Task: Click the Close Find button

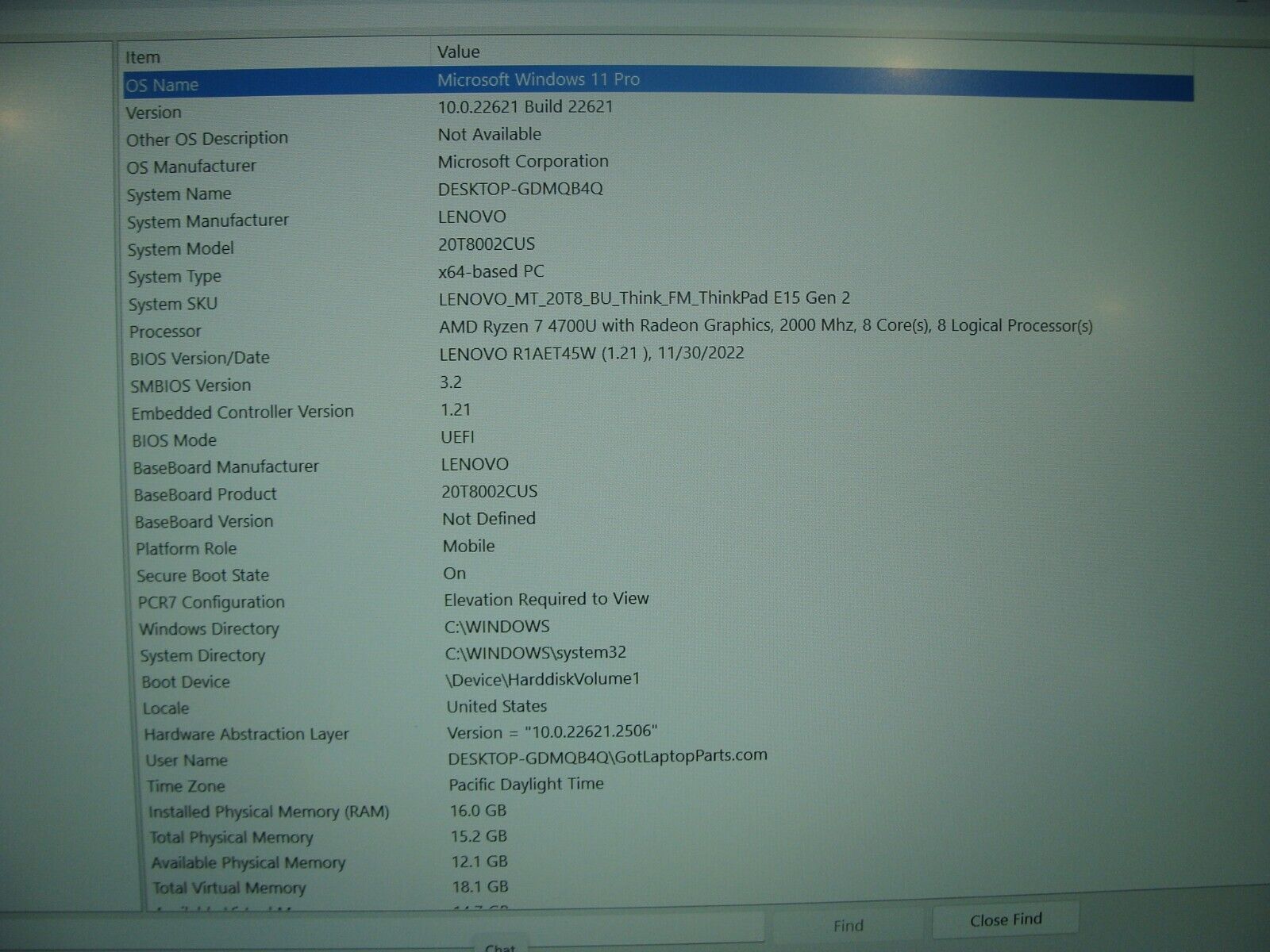Action: tap(1005, 920)
